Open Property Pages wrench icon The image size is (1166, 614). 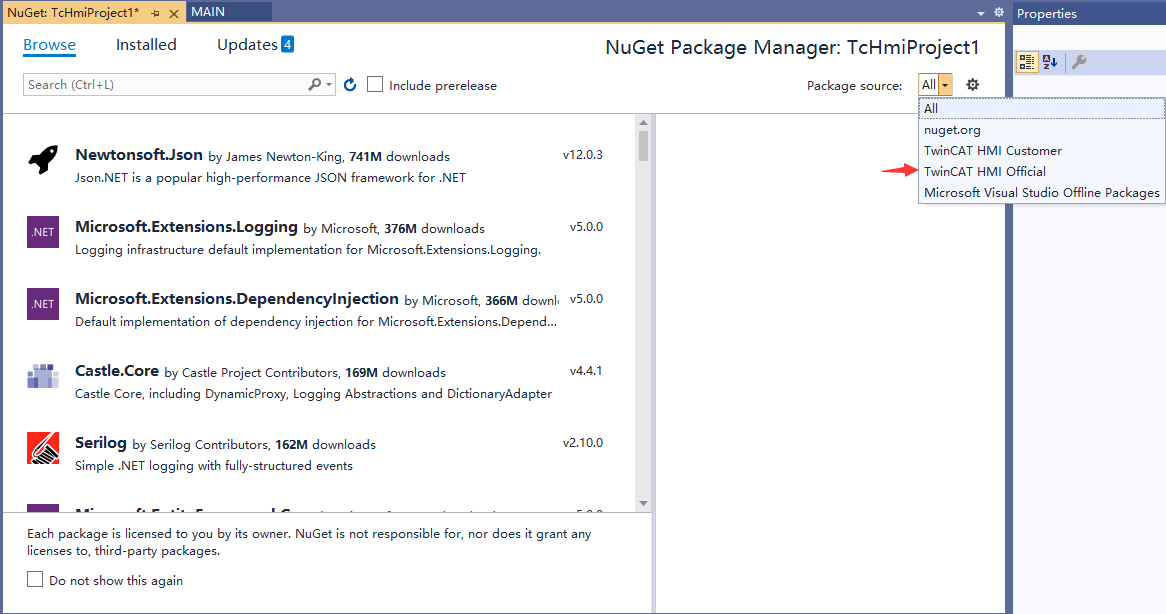tap(1079, 62)
